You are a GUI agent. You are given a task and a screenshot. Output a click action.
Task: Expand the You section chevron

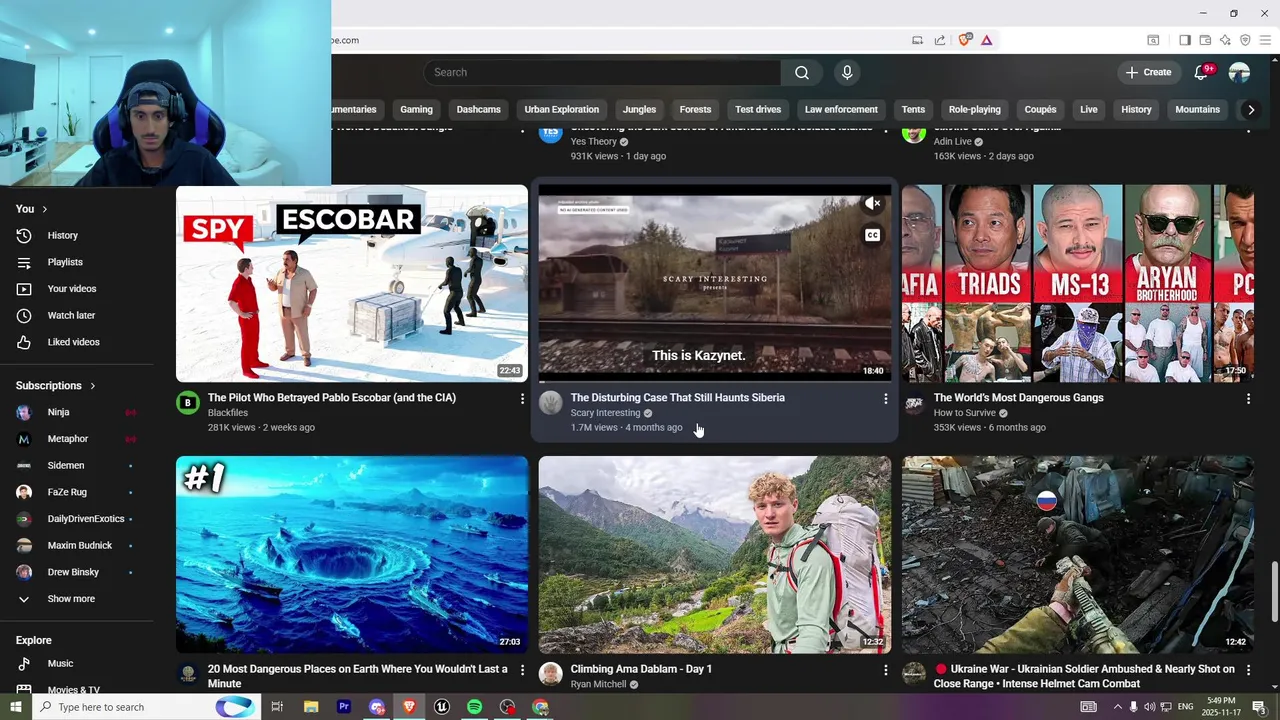46,209
